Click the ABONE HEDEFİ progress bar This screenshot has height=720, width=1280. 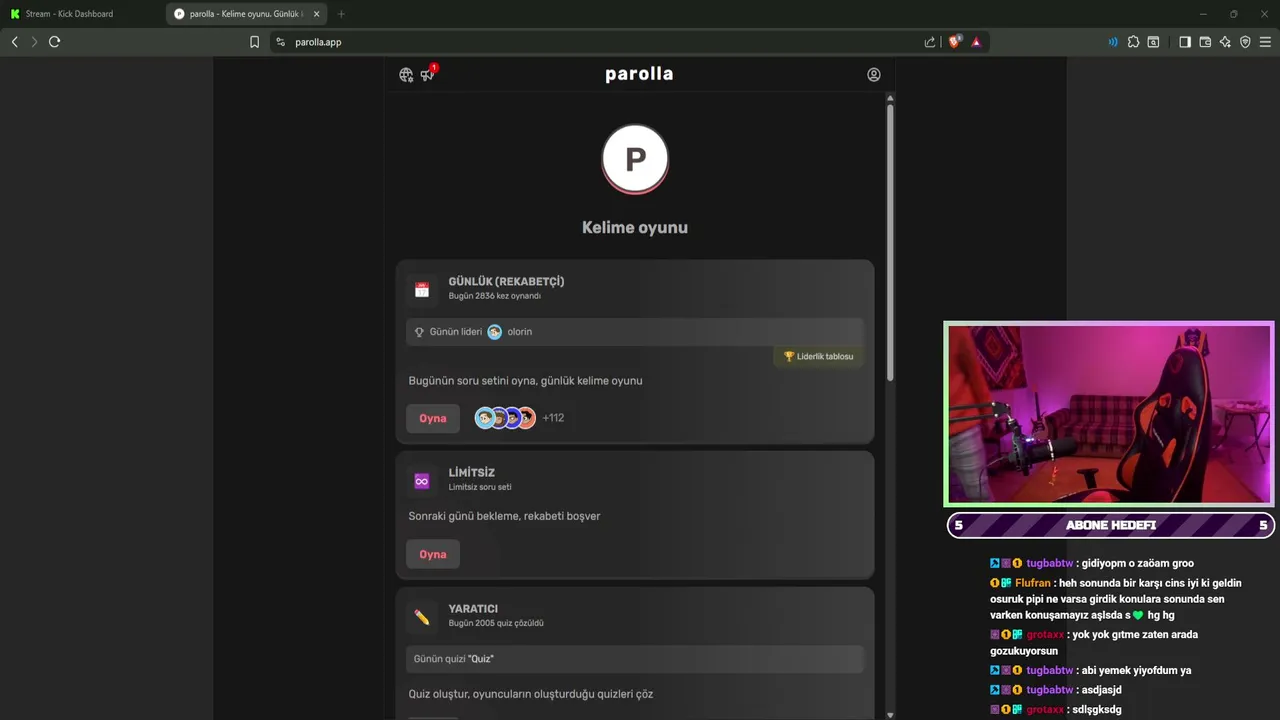(x=1110, y=525)
